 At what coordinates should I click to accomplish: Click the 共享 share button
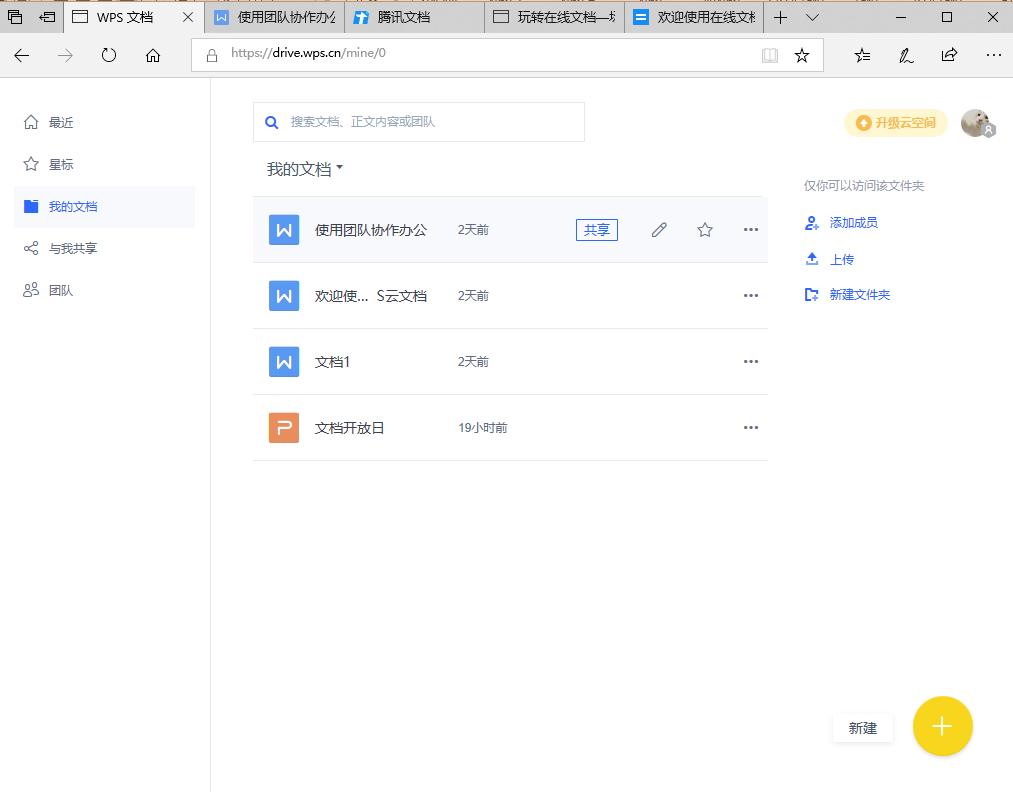pos(596,230)
